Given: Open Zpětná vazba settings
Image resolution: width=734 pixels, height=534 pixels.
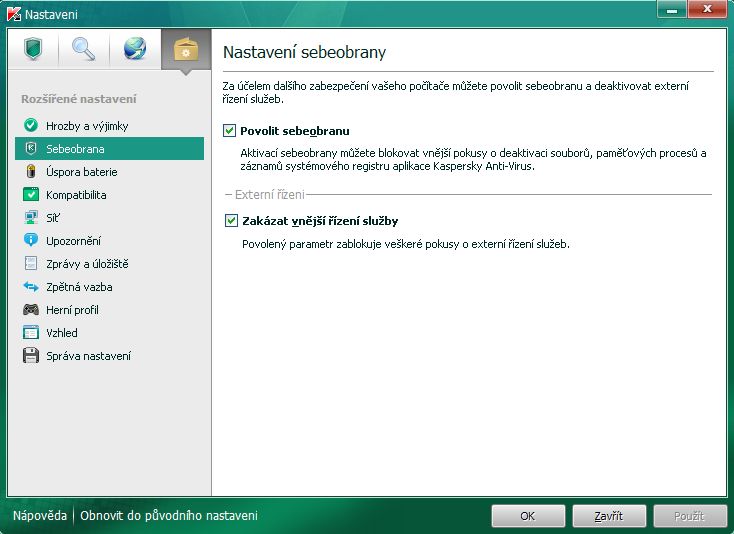Looking at the screenshot, I should 110,286.
